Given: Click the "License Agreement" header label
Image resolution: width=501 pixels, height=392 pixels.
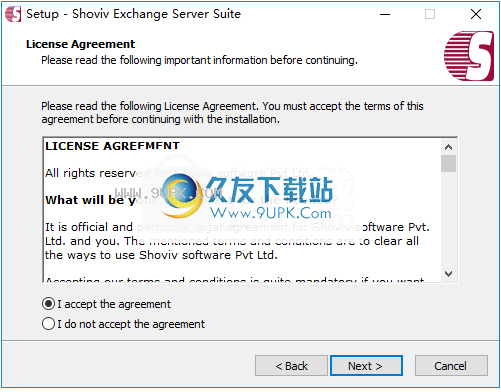Looking at the screenshot, I should point(80,44).
